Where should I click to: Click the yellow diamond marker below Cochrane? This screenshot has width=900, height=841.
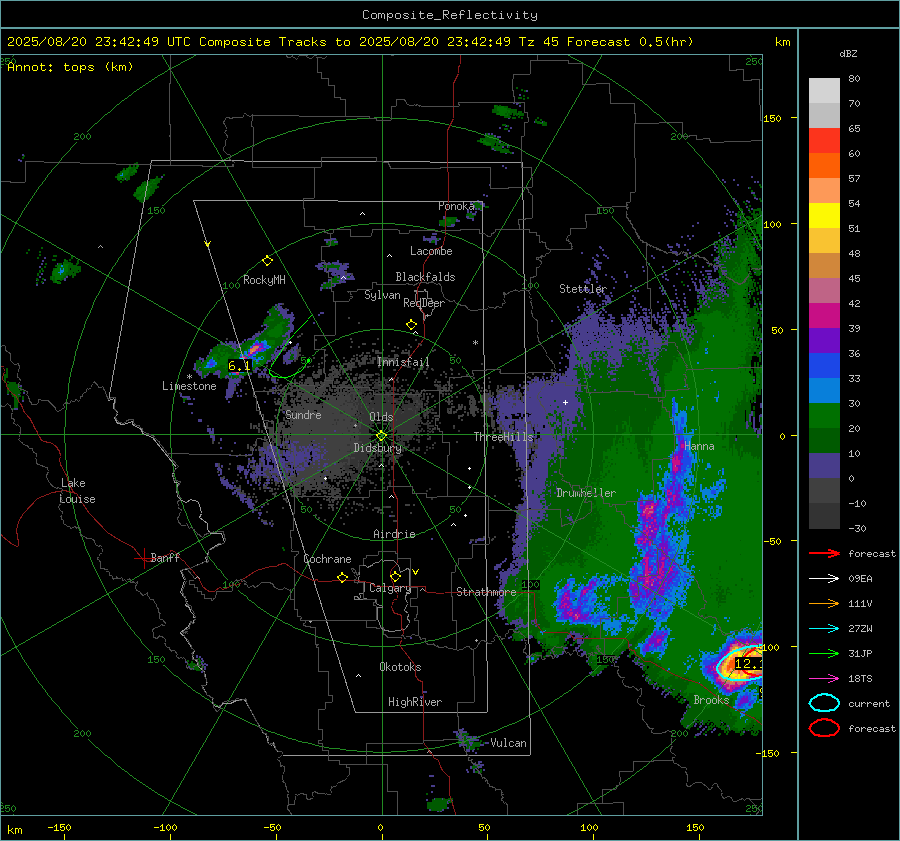pos(343,578)
